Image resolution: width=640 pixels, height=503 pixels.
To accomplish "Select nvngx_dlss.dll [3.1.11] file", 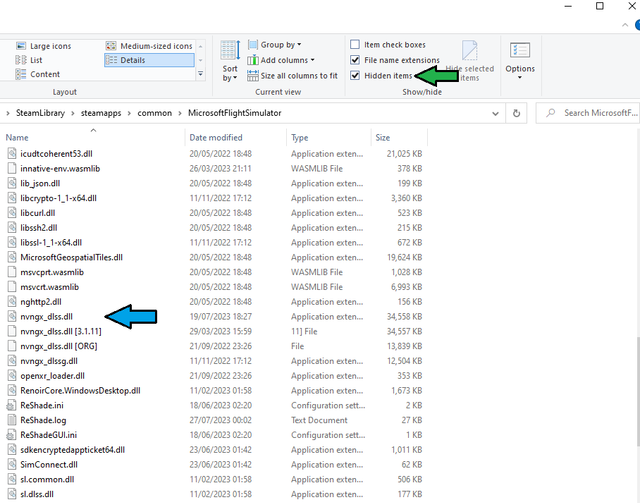I will (61, 332).
